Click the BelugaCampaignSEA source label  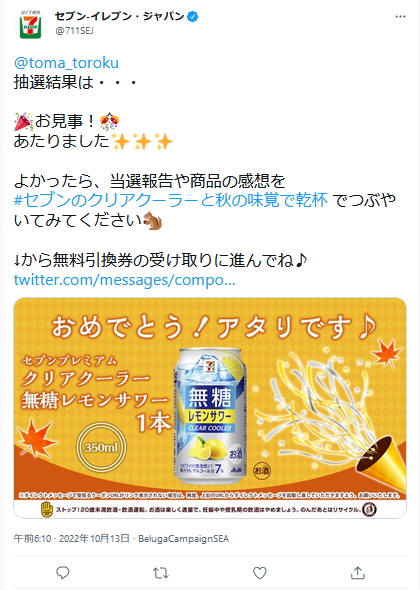183,539
